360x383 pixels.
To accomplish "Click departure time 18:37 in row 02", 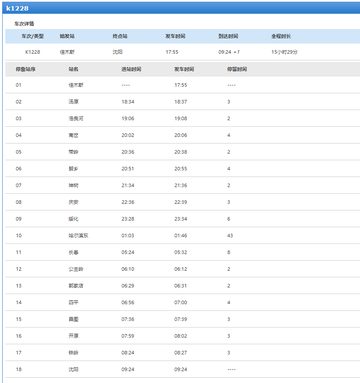I will coord(181,102).
